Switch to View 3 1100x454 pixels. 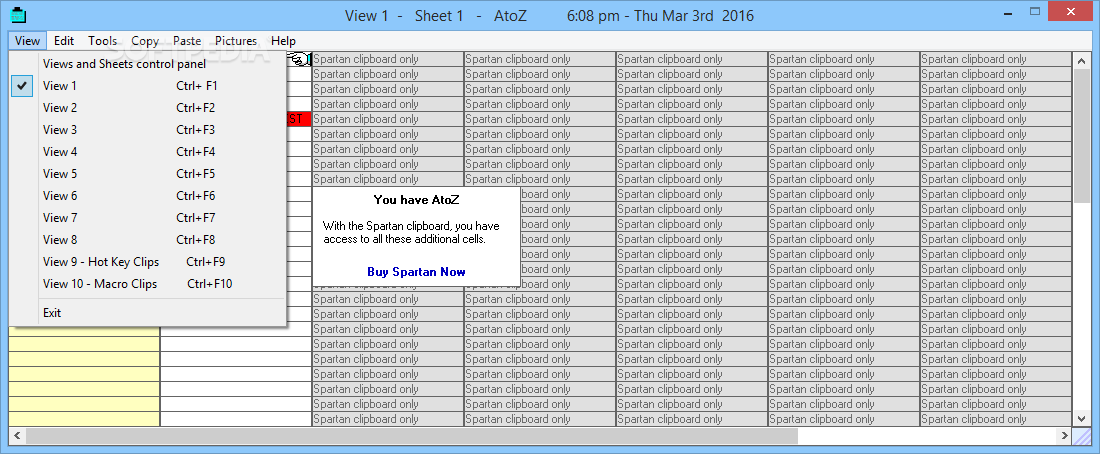pos(148,130)
